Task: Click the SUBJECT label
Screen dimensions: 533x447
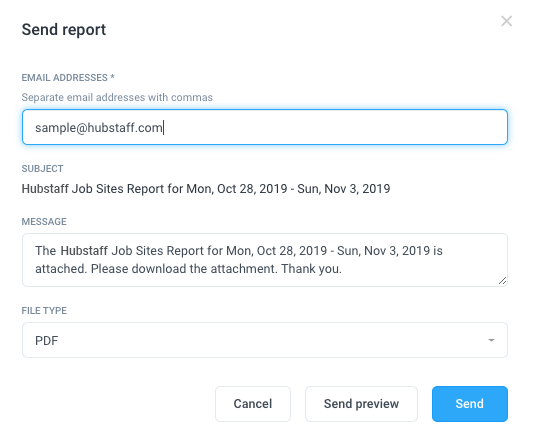Action: [42, 169]
